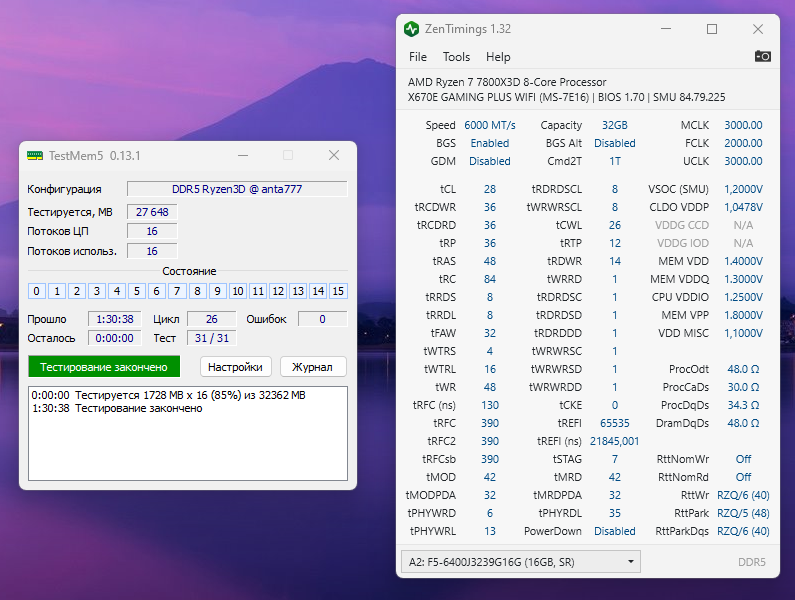The width and height of the screenshot is (795, 600).
Task: Click the RttPark value RZQ/5 (48)
Action: [x=743, y=513]
